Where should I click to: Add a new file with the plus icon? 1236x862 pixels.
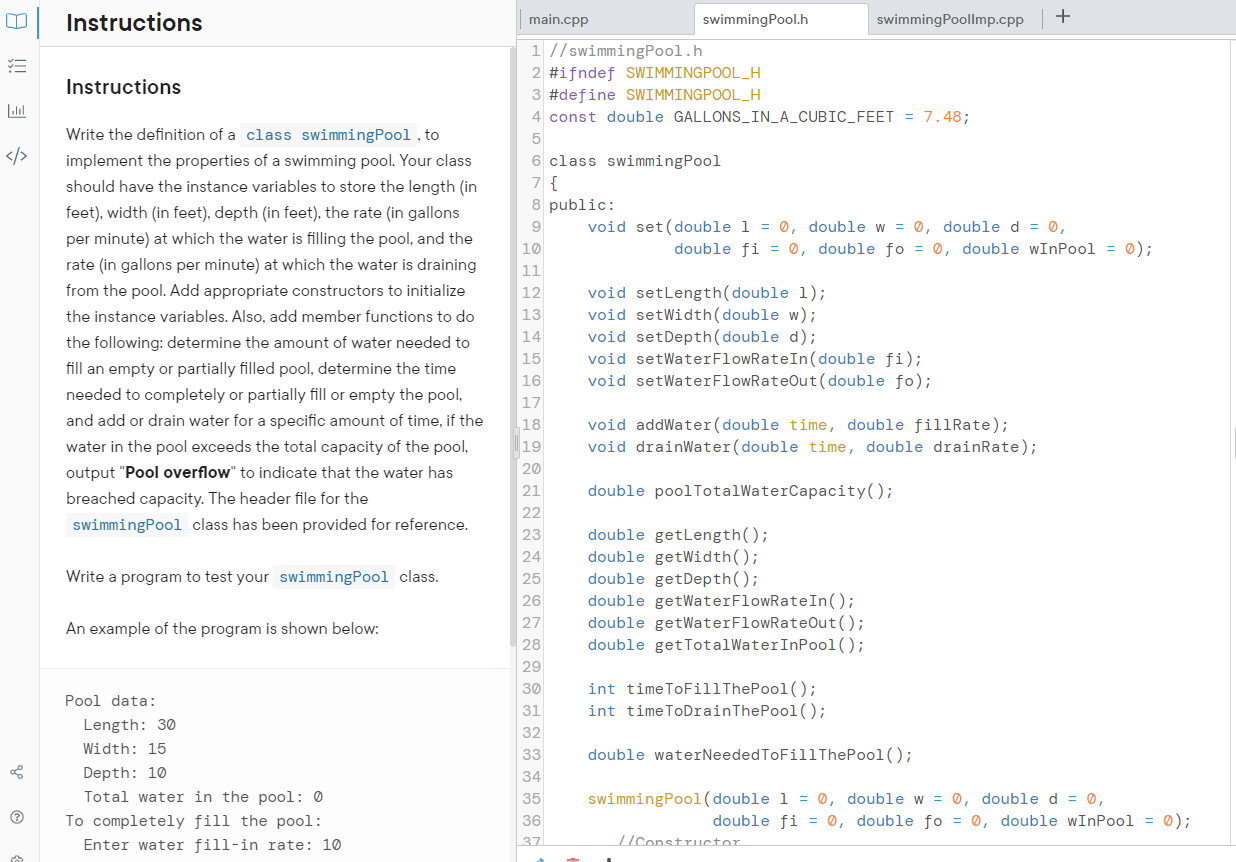[1062, 16]
